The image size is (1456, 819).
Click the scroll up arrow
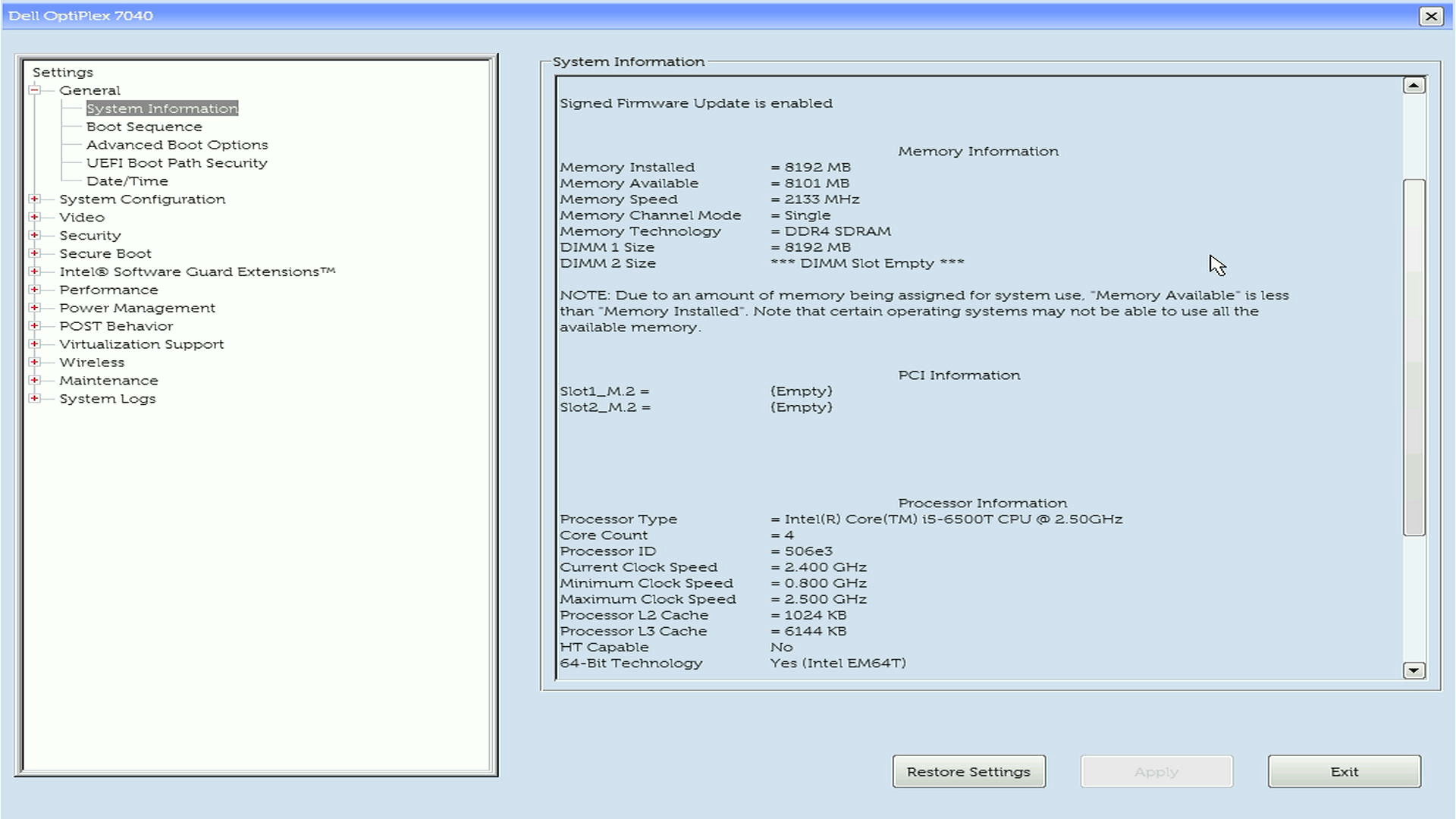point(1414,86)
